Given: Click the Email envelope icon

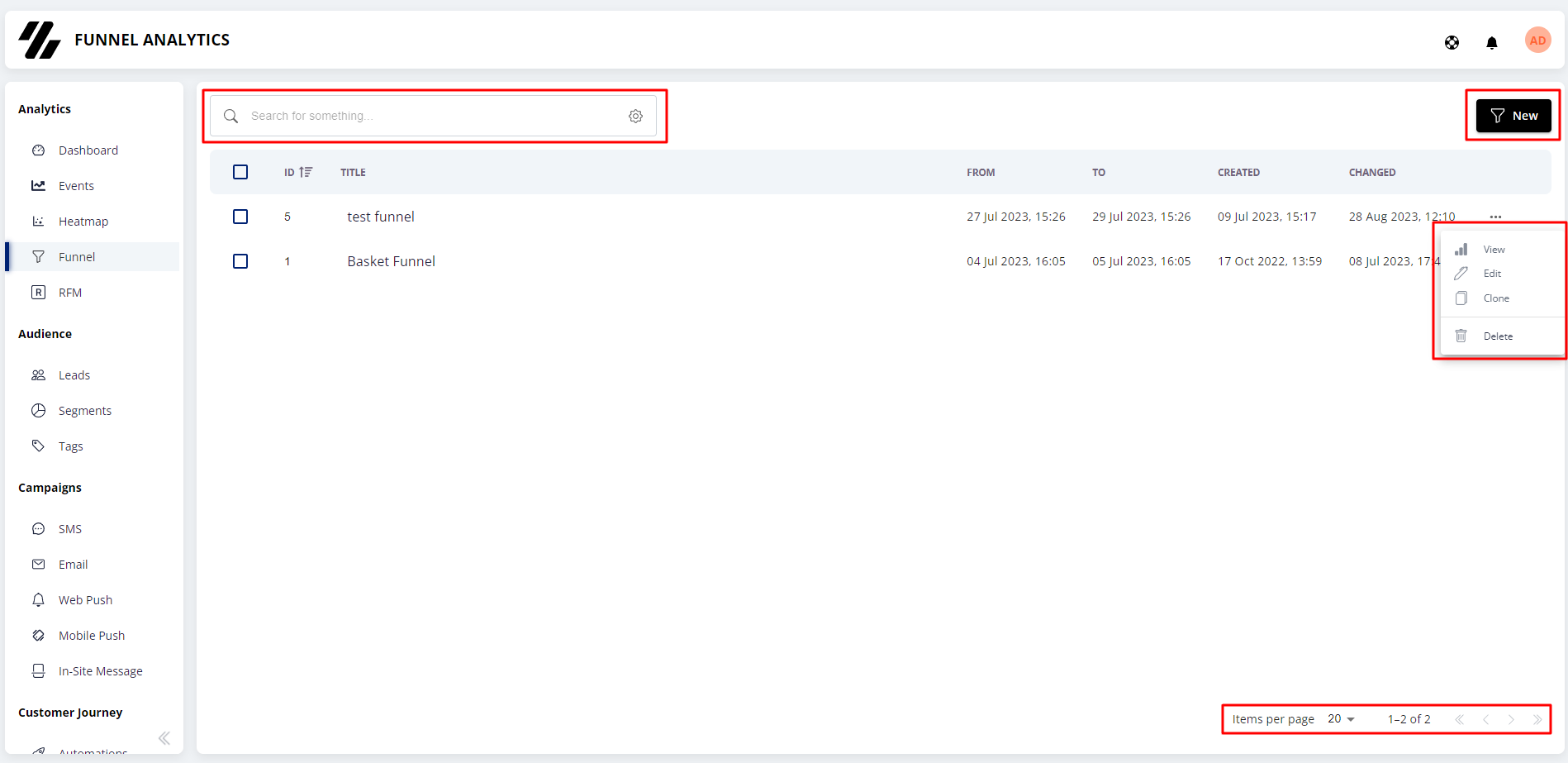Looking at the screenshot, I should pyautogui.click(x=38, y=565).
